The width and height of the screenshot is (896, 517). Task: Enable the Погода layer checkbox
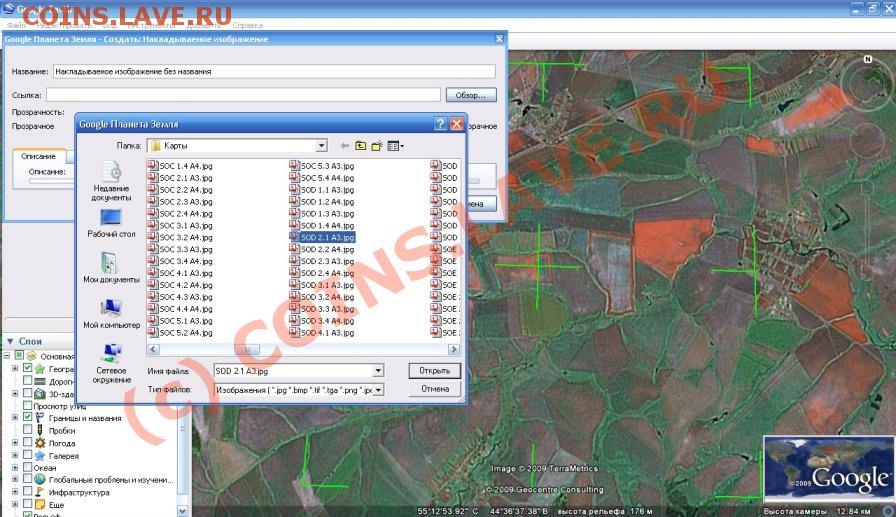[27, 442]
